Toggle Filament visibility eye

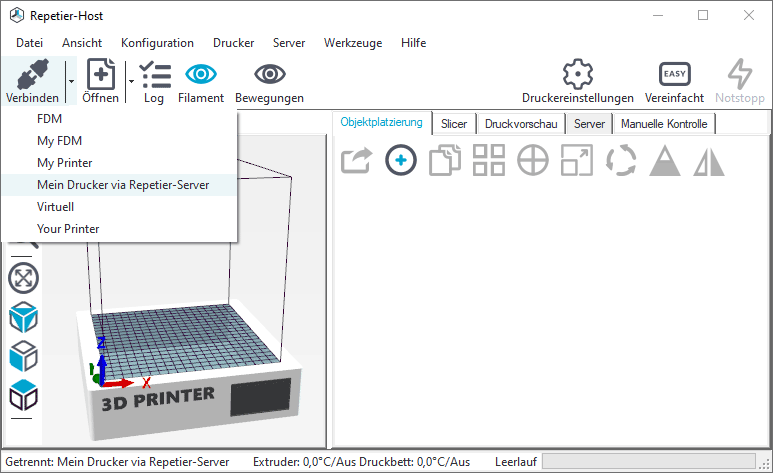[x=201, y=74]
